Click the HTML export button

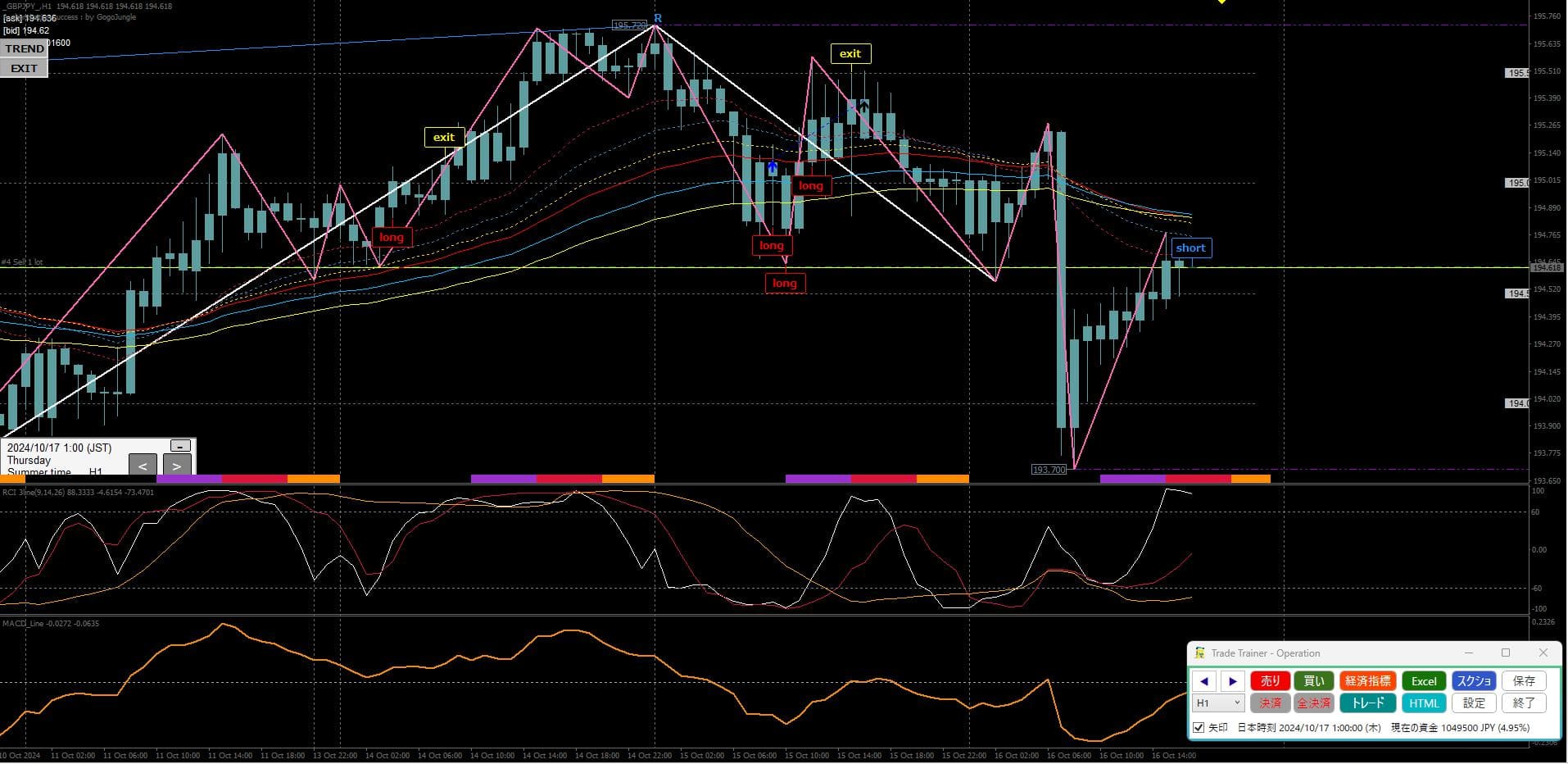pos(1423,703)
